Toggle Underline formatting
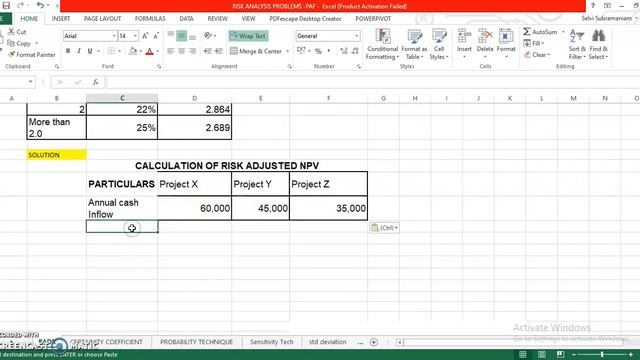Viewport: 640px width, 360px height. tap(90, 51)
